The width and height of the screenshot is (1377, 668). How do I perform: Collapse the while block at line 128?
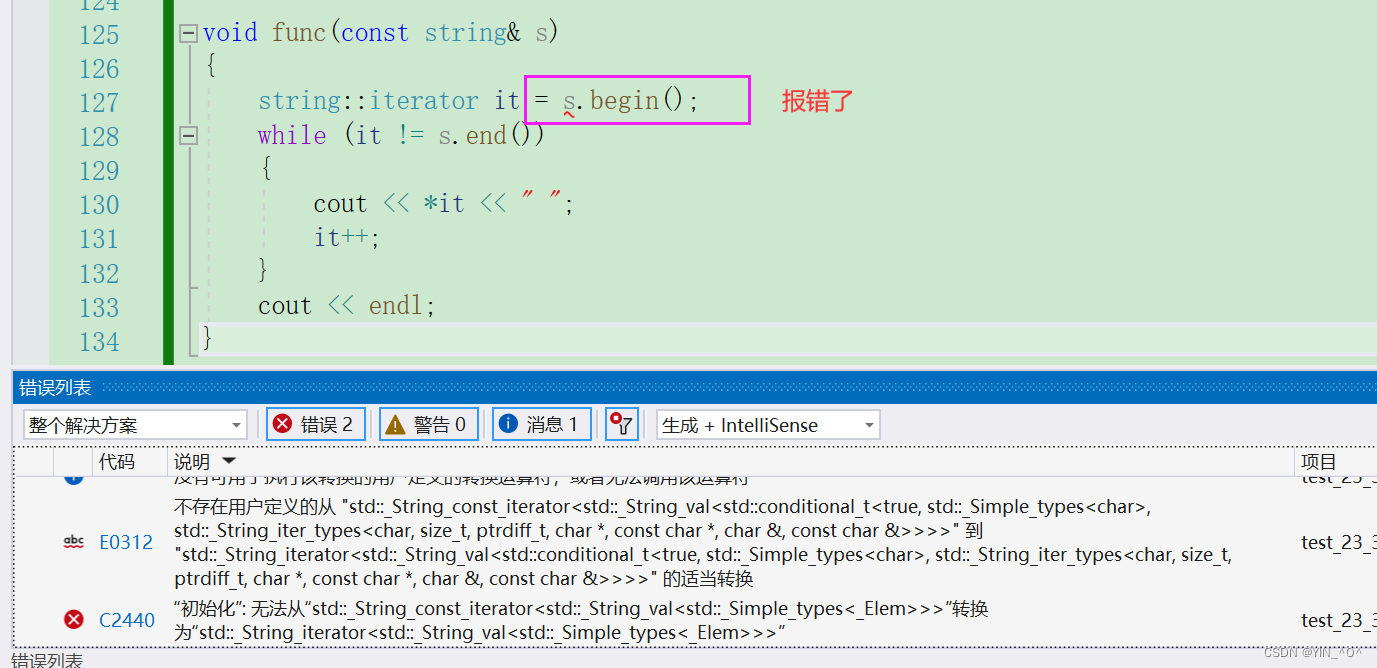click(x=188, y=135)
